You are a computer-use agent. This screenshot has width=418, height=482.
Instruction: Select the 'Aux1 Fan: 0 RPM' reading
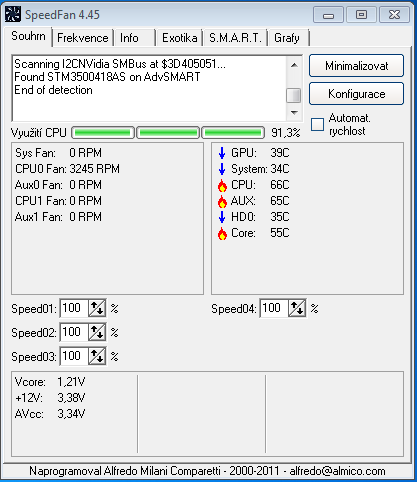click(x=58, y=217)
